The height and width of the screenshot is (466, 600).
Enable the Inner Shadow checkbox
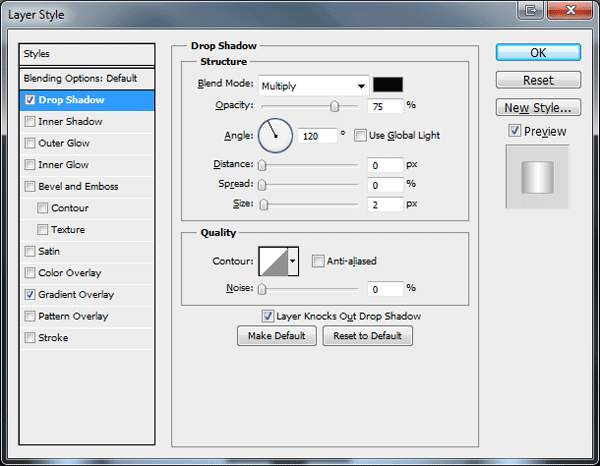coord(30,122)
